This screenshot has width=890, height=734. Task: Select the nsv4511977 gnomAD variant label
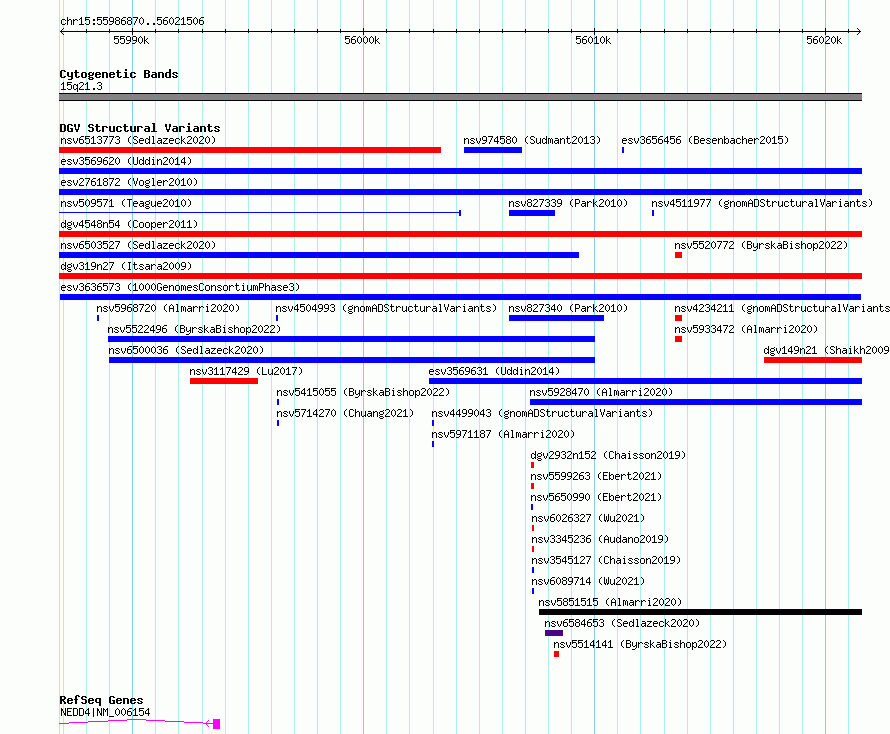pos(762,203)
